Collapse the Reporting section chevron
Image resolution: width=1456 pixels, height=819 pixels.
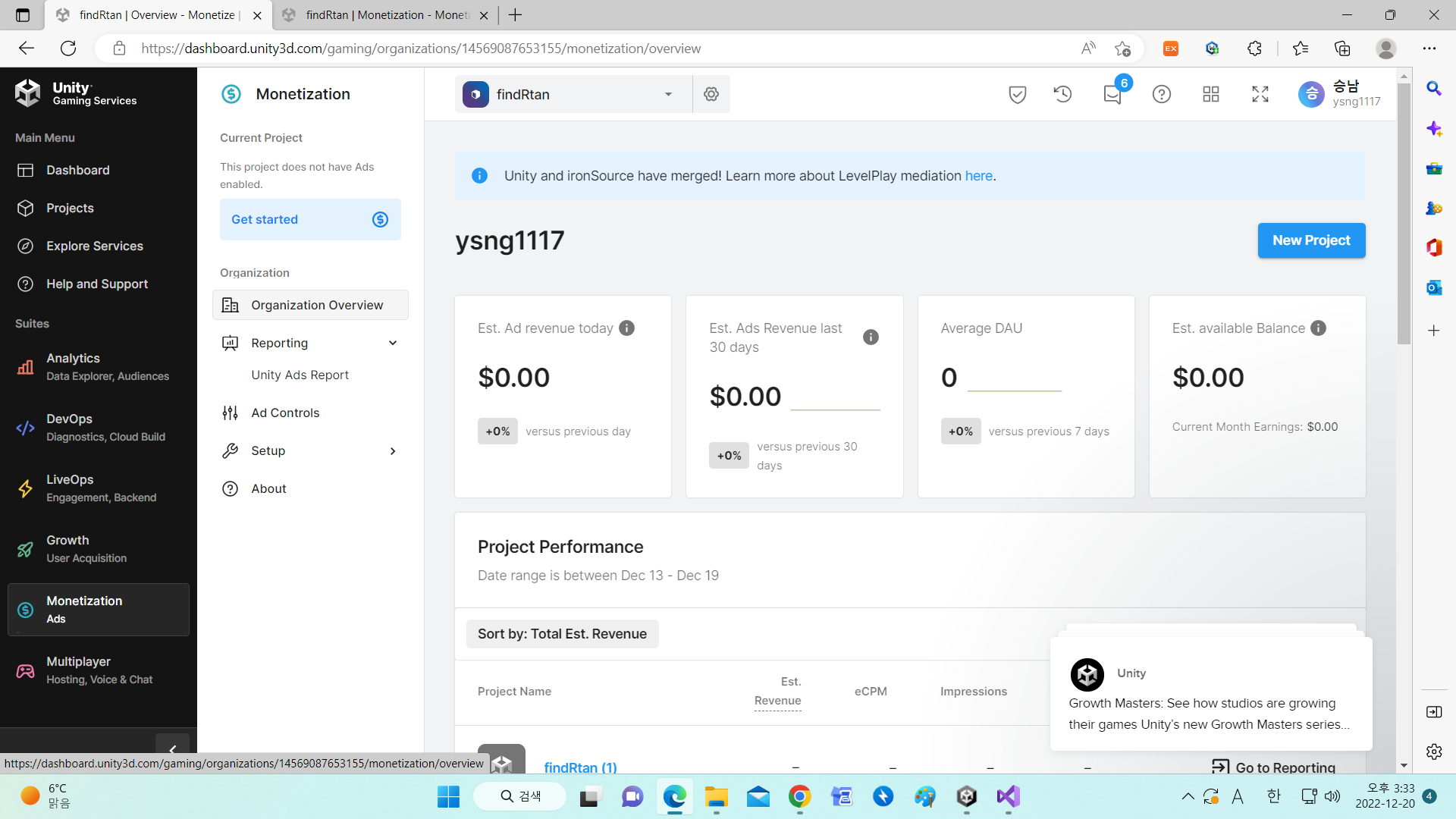point(393,343)
